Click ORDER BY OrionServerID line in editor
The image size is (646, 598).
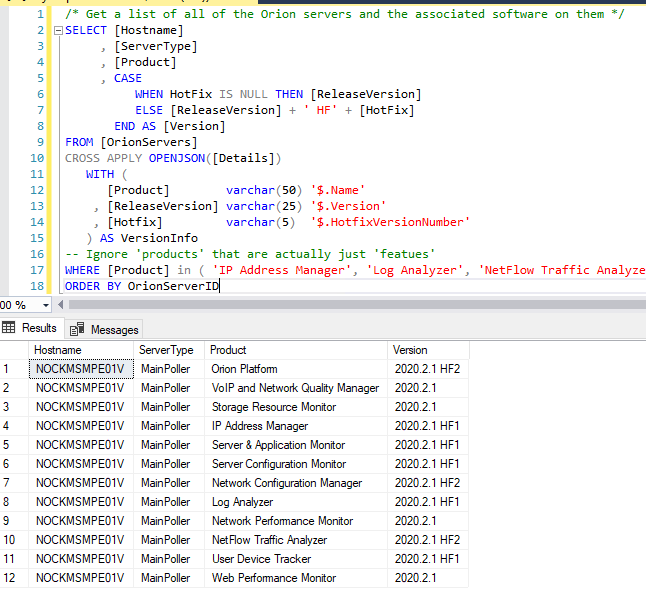tap(142, 286)
